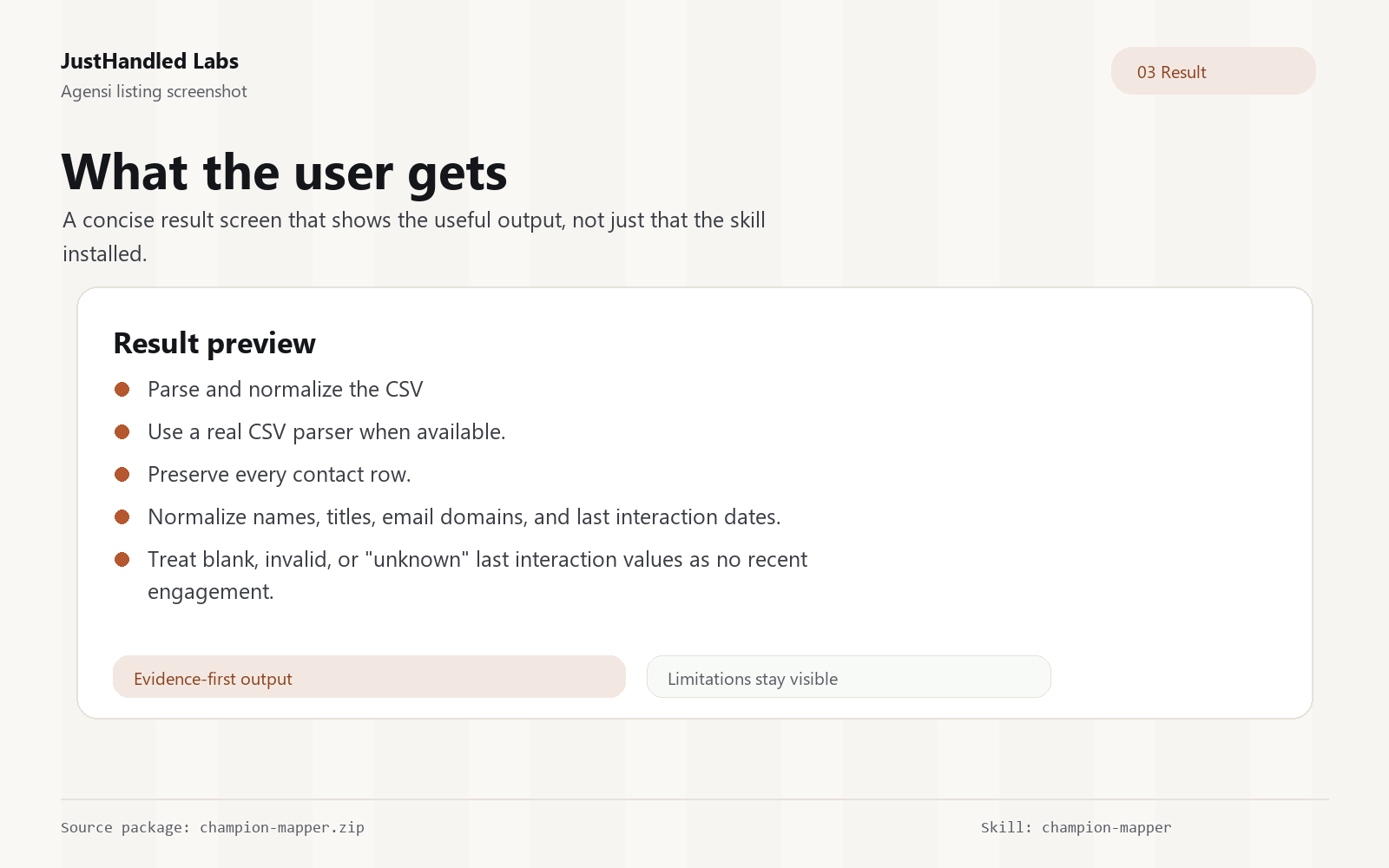Screen dimensions: 1389x868
Task: Click the bullet dot beside Preserve every contact row
Action: click(x=122, y=475)
